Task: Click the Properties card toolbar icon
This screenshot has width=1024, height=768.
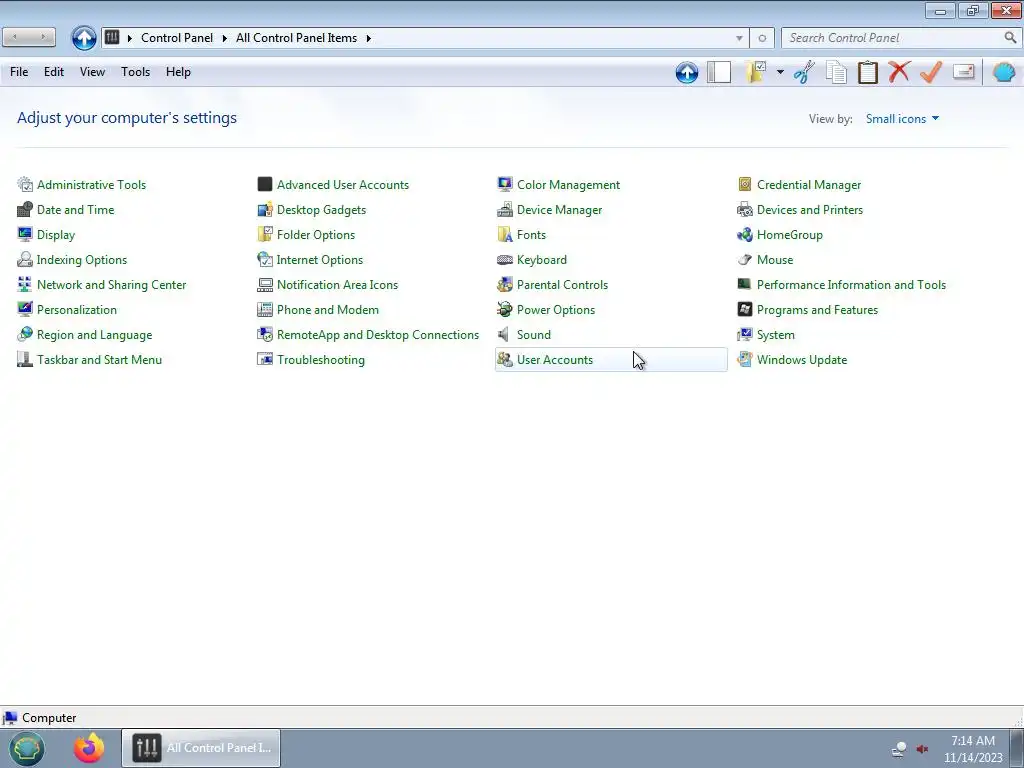Action: pyautogui.click(x=963, y=72)
